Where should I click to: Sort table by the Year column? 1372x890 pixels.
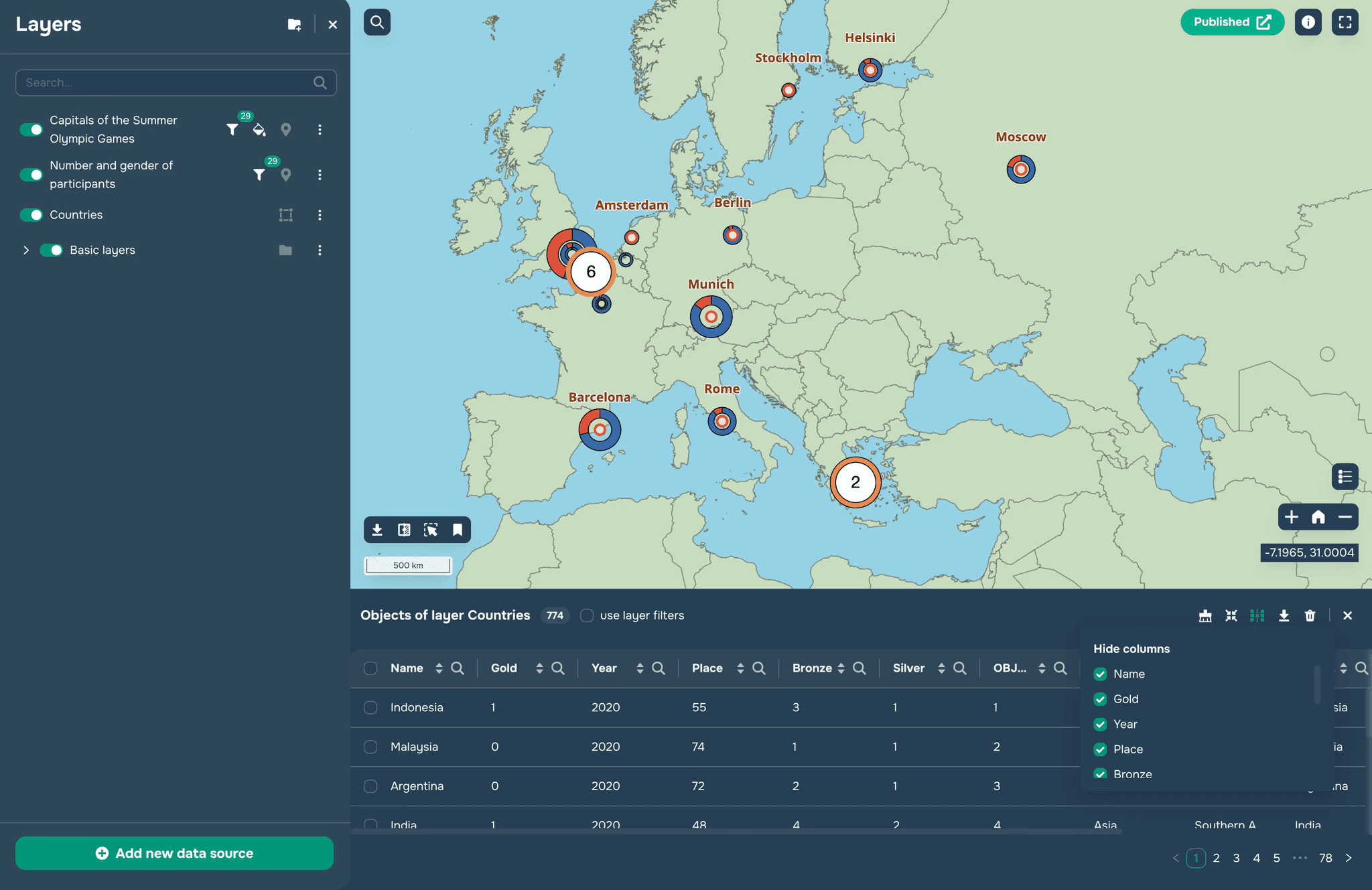640,668
